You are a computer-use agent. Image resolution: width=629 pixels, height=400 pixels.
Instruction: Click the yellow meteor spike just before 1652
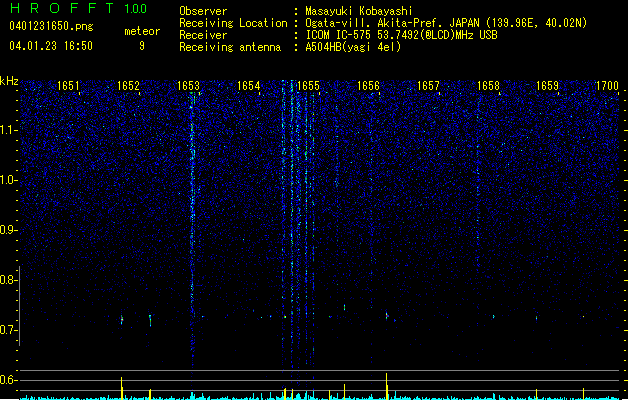[122, 388]
